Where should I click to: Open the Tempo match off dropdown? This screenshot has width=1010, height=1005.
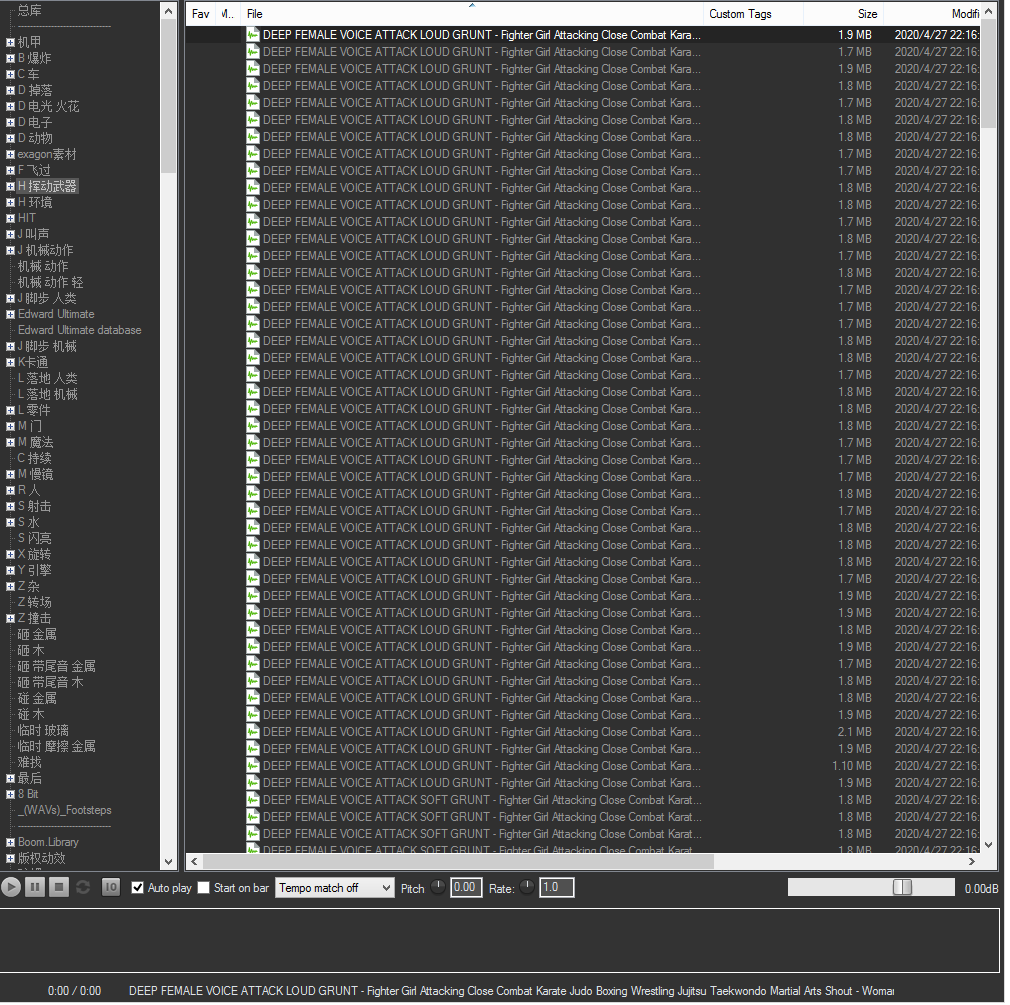pos(334,888)
